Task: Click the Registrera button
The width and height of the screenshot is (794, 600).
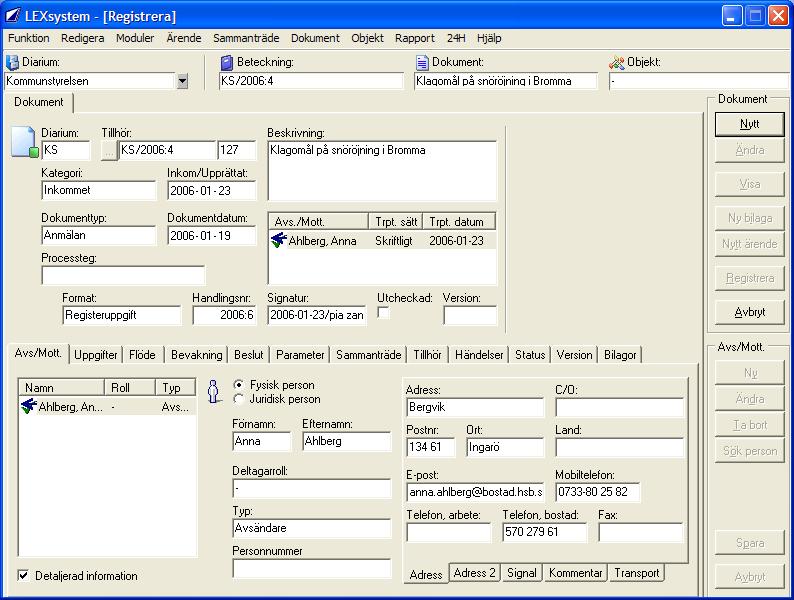Action: 749,278
